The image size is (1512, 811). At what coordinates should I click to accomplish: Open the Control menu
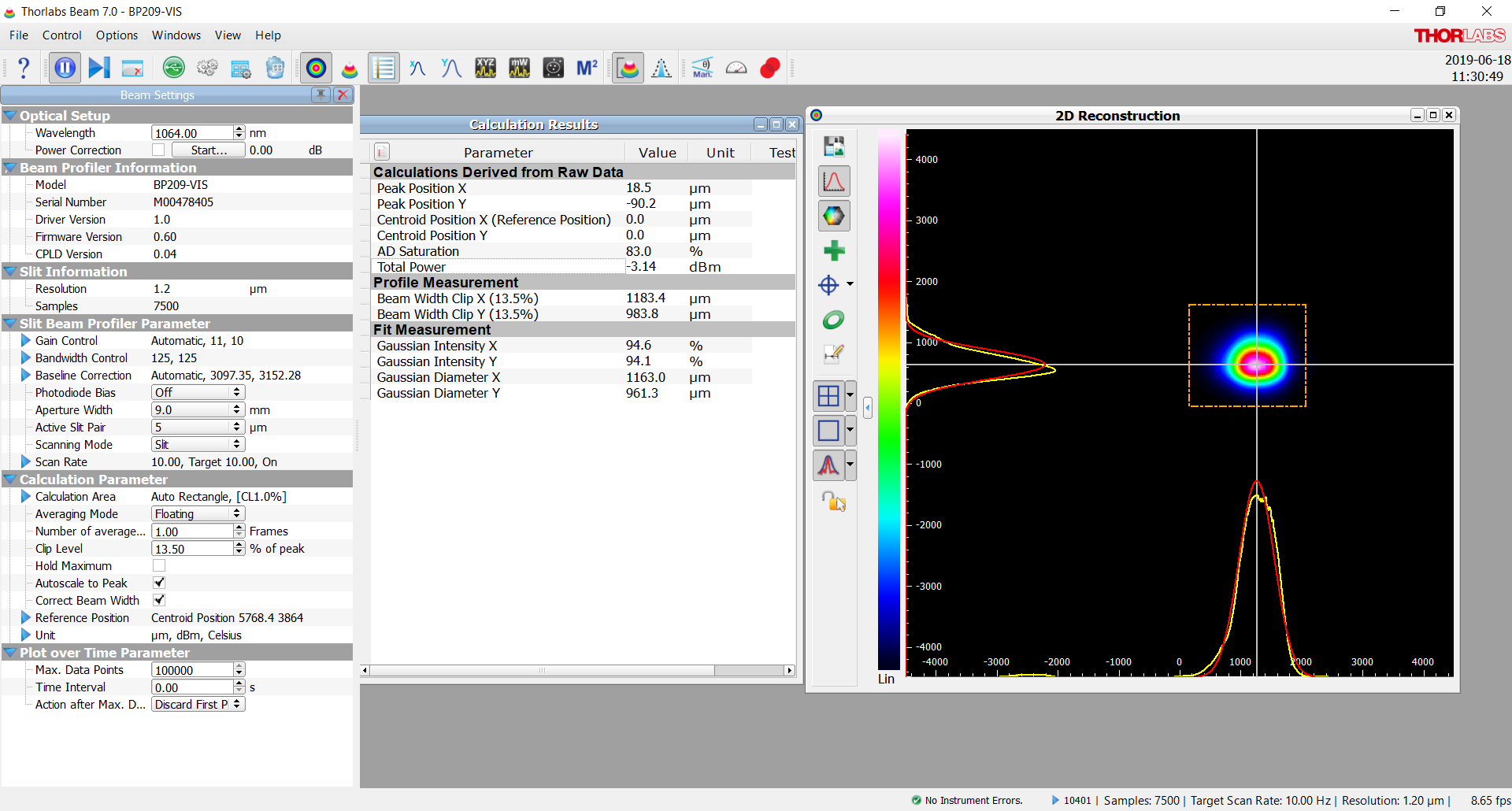(x=62, y=35)
